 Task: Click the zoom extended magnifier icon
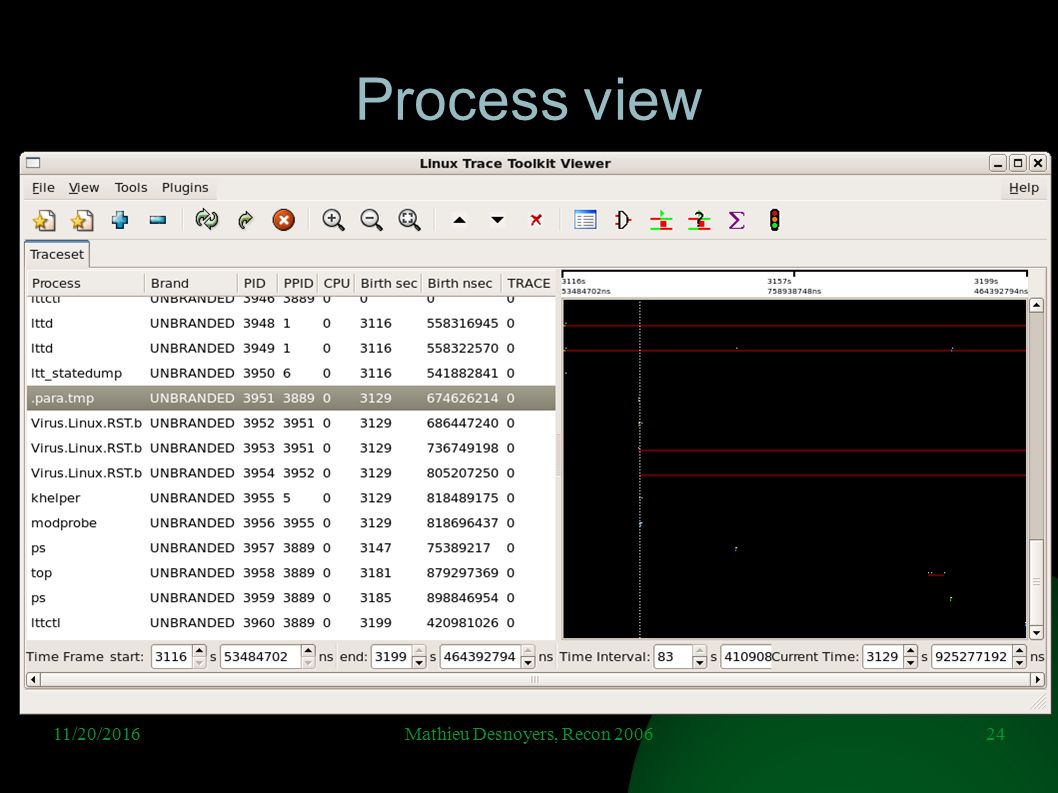pos(409,220)
